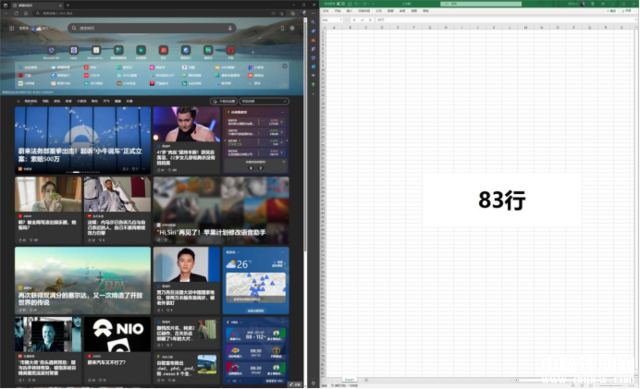This screenshot has height=389, width=640.
Task: Open the NIO news article card
Action: tap(117, 351)
